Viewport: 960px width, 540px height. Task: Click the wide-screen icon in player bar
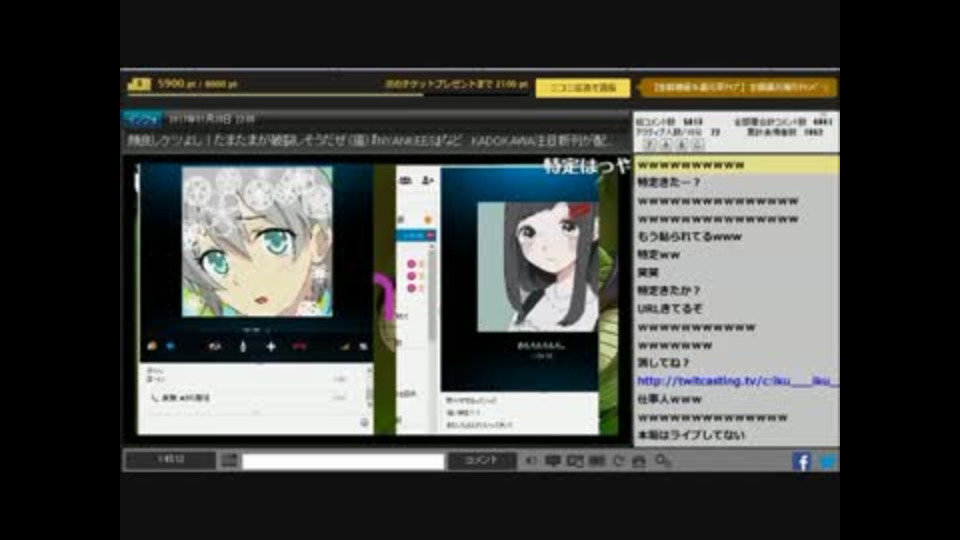[x=597, y=460]
